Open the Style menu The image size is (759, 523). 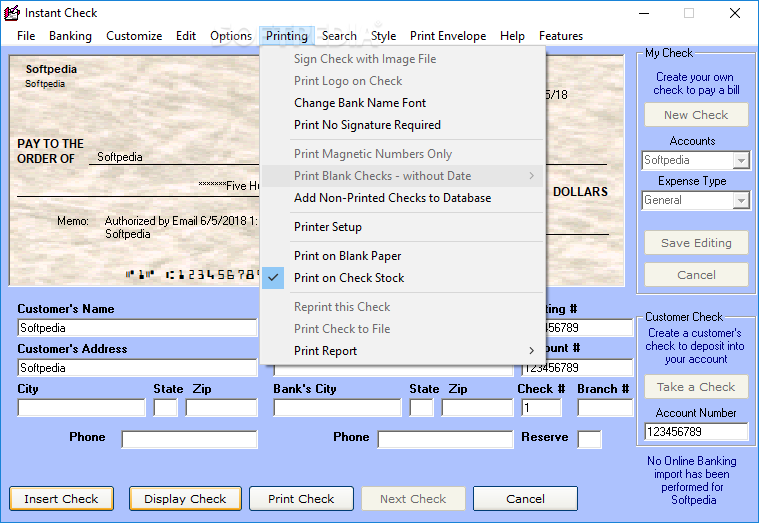click(383, 36)
